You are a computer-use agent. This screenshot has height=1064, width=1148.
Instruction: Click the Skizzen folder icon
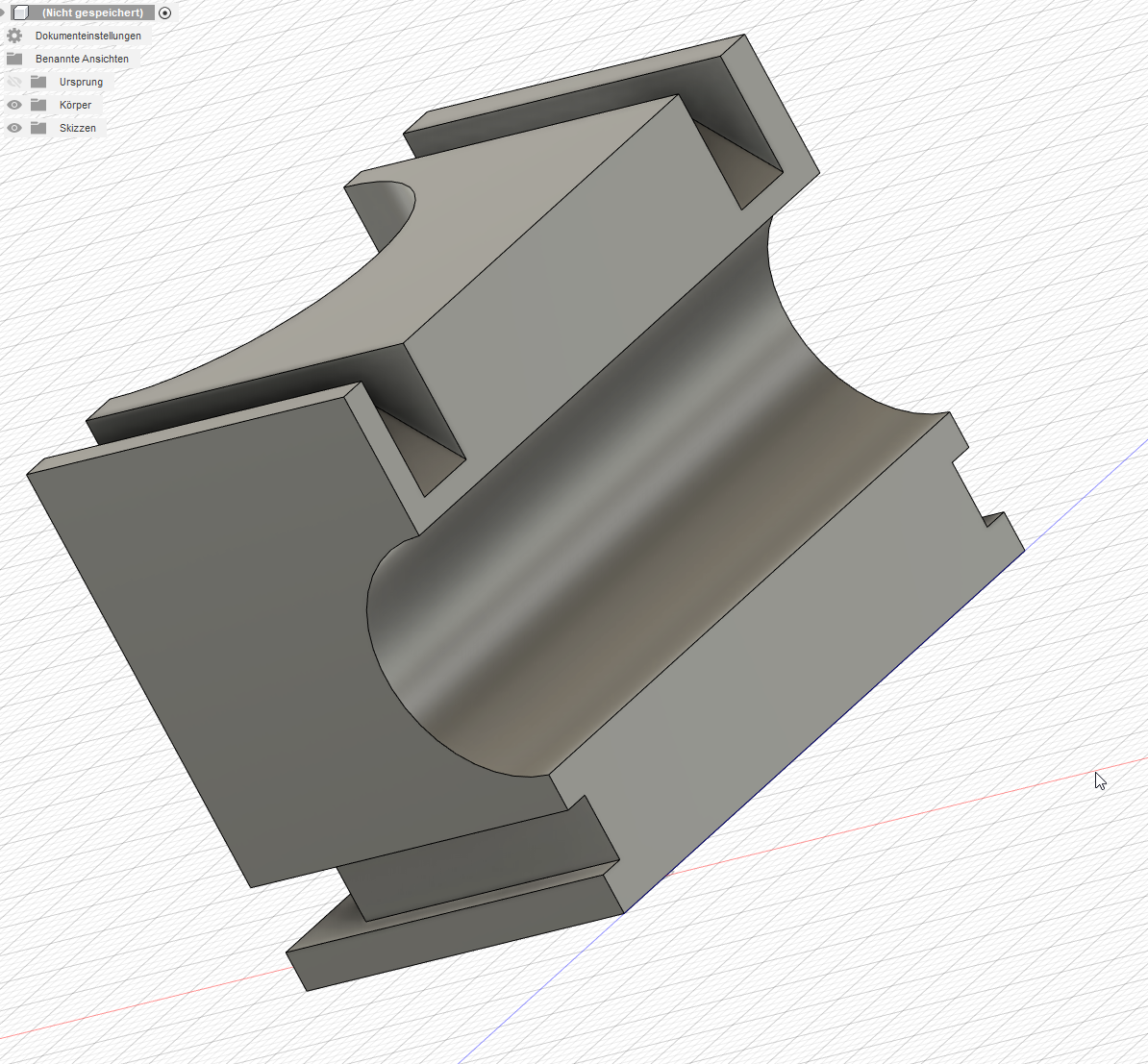coord(38,128)
